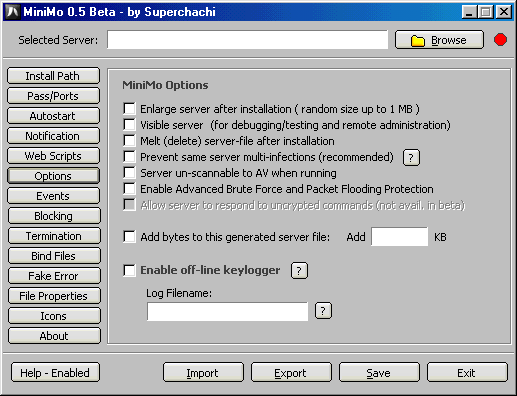
Task: Open the Autostart settings page
Action: 53,116
